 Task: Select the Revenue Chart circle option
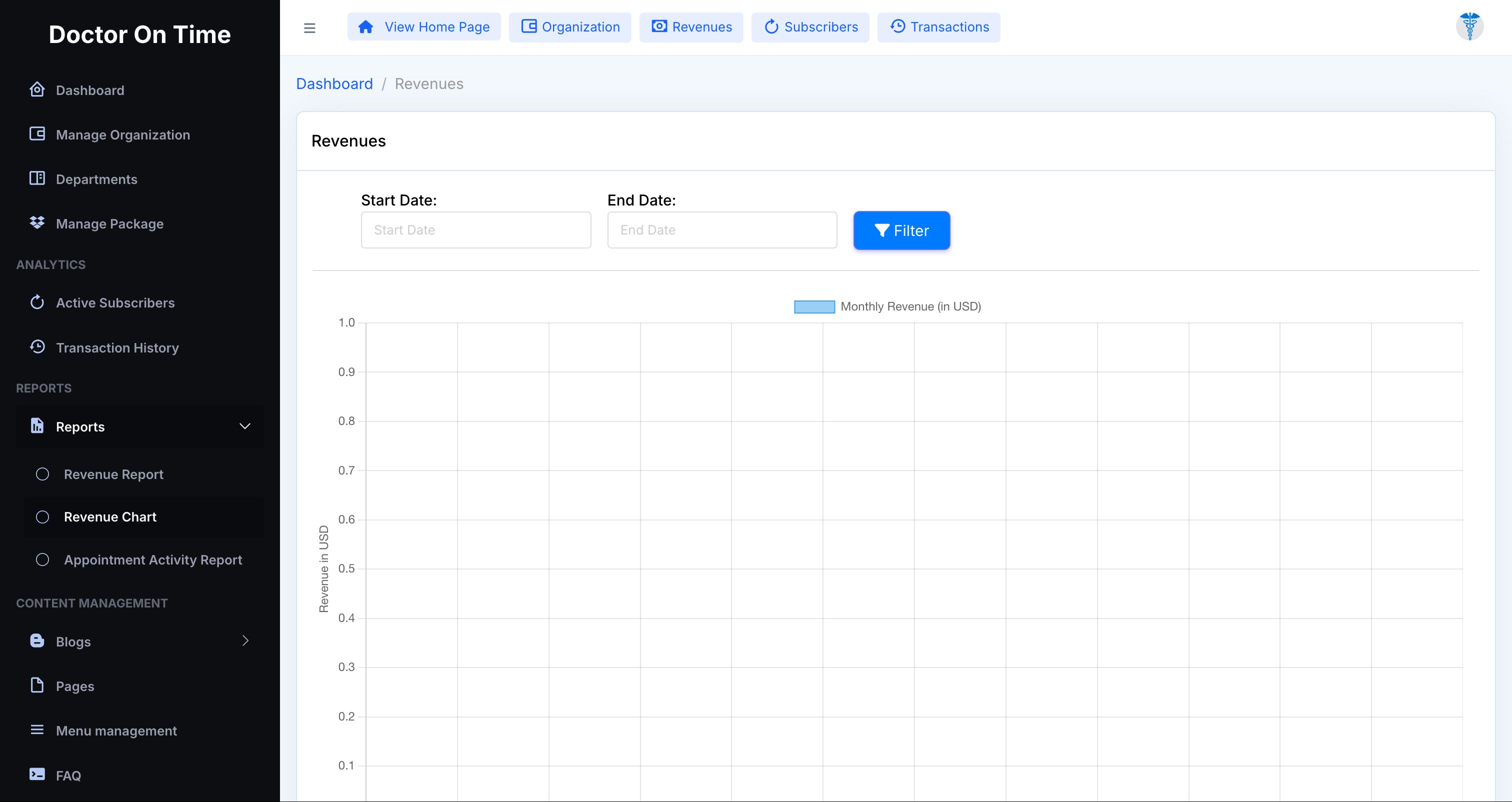click(42, 517)
